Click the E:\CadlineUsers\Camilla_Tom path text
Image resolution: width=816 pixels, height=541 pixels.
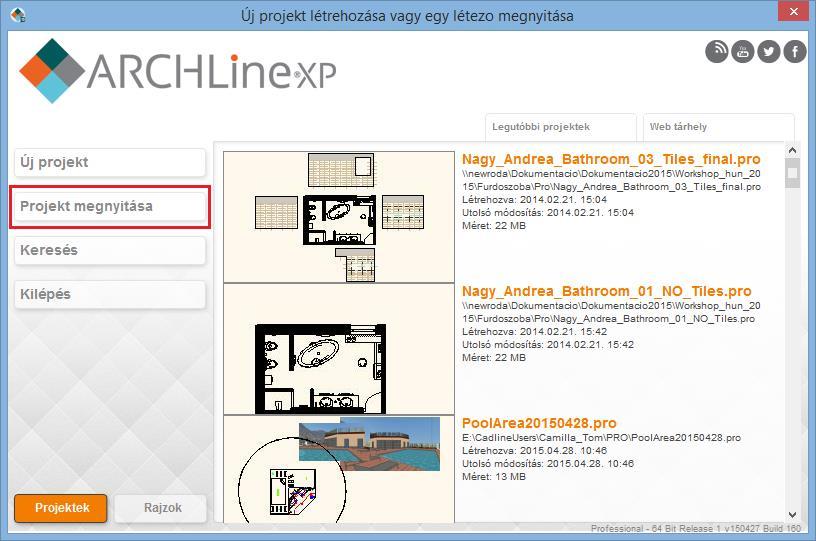coord(601,438)
